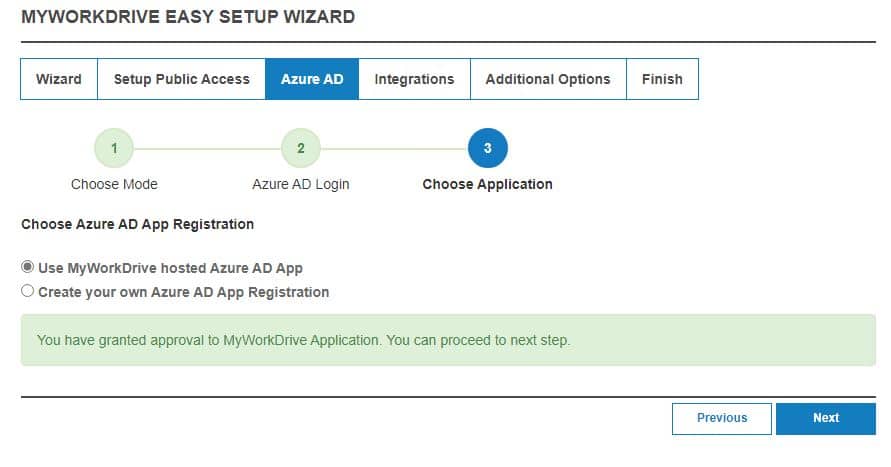Image resolution: width=891 pixels, height=467 pixels.
Task: Click the Choose Application step label
Action: coord(487,184)
